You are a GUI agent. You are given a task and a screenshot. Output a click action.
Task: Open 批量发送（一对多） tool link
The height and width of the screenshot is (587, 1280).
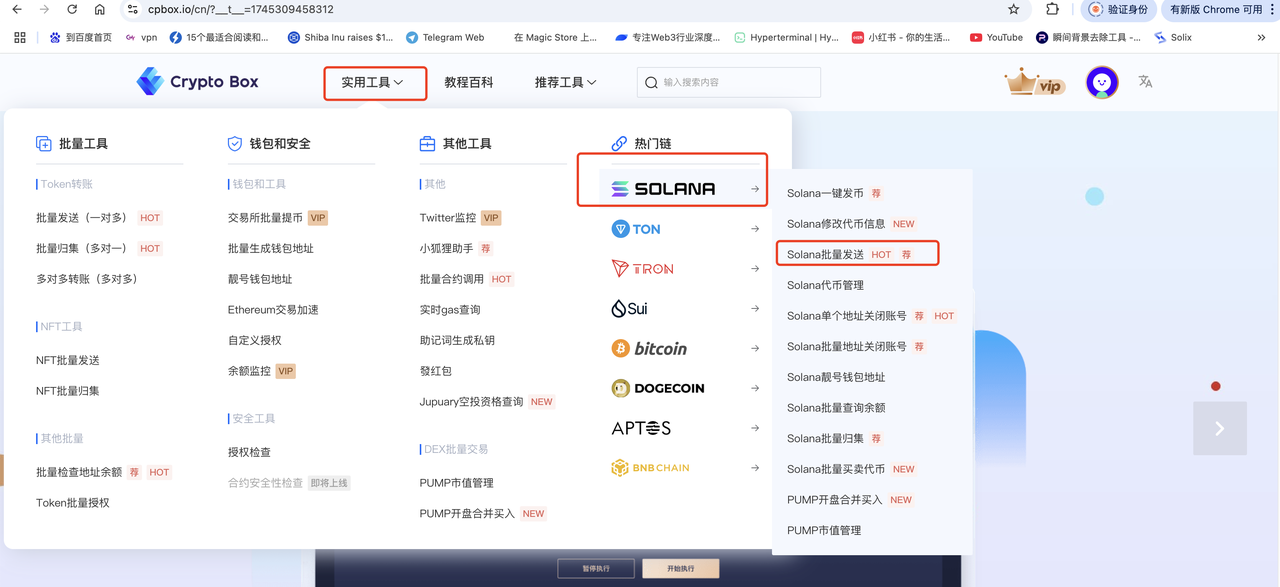click(82, 218)
